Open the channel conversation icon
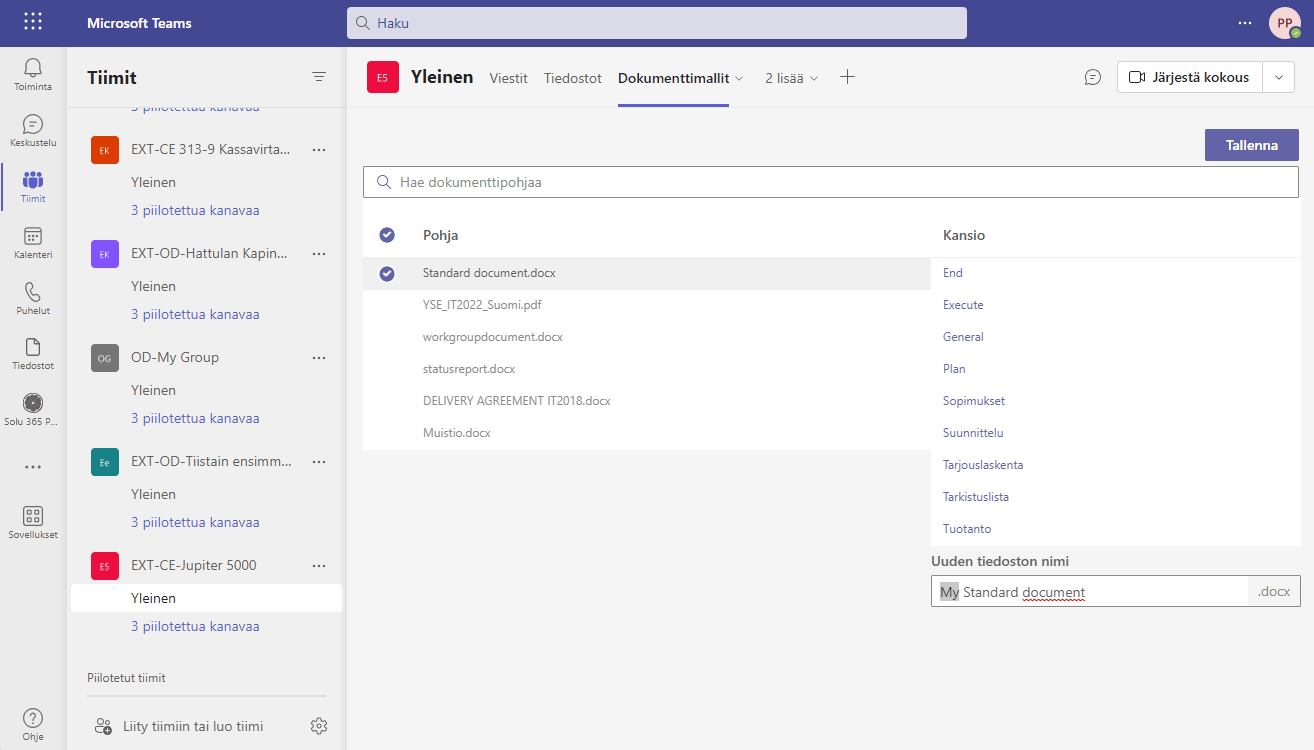The height and width of the screenshot is (750, 1314). point(1093,77)
